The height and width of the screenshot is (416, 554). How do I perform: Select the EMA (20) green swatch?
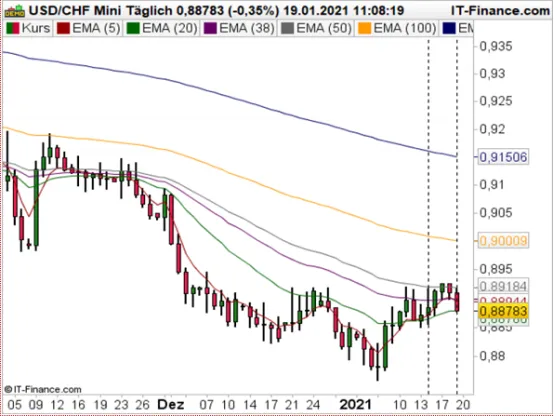pos(133,28)
